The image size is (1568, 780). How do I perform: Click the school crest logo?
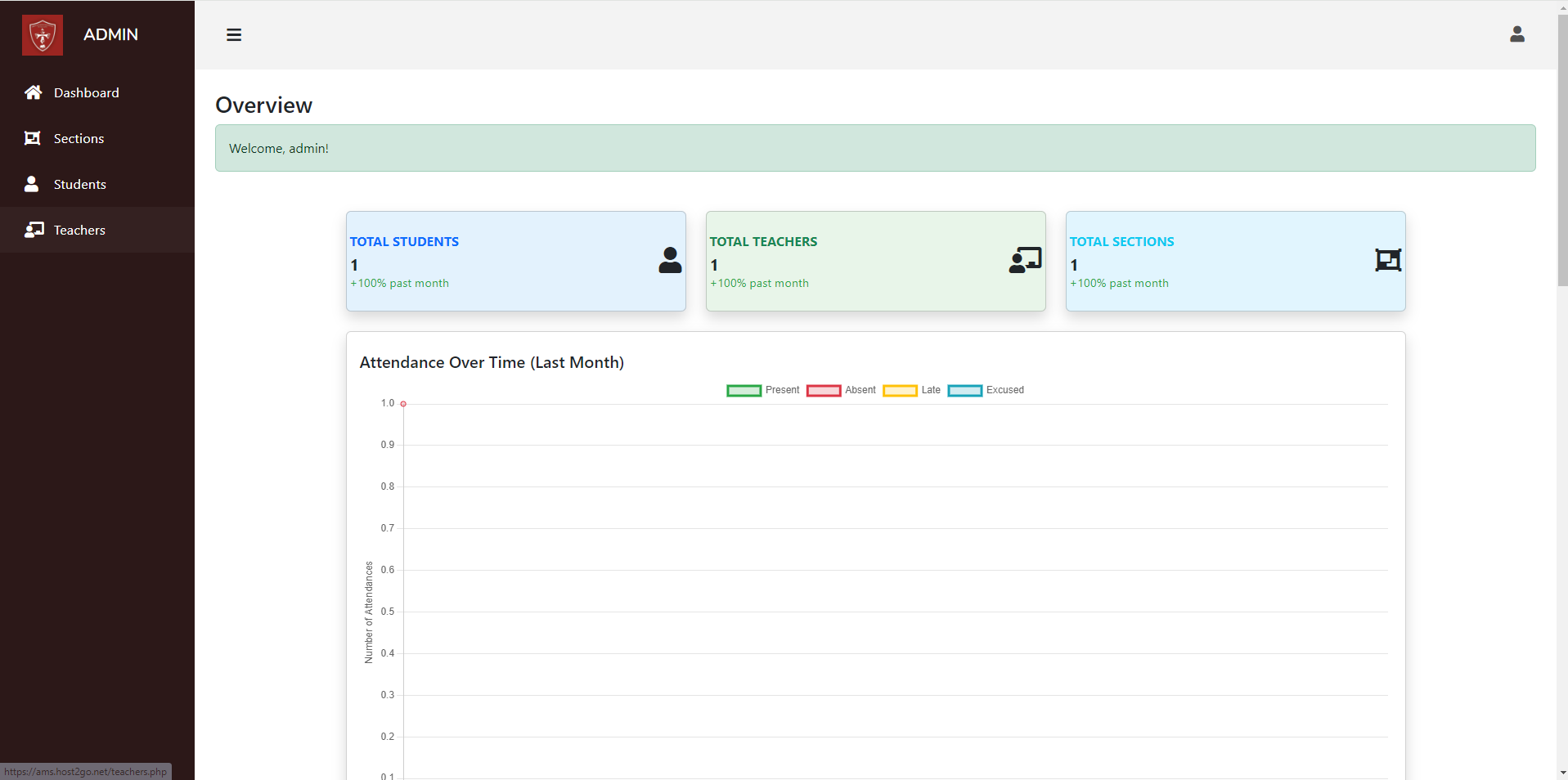(43, 35)
